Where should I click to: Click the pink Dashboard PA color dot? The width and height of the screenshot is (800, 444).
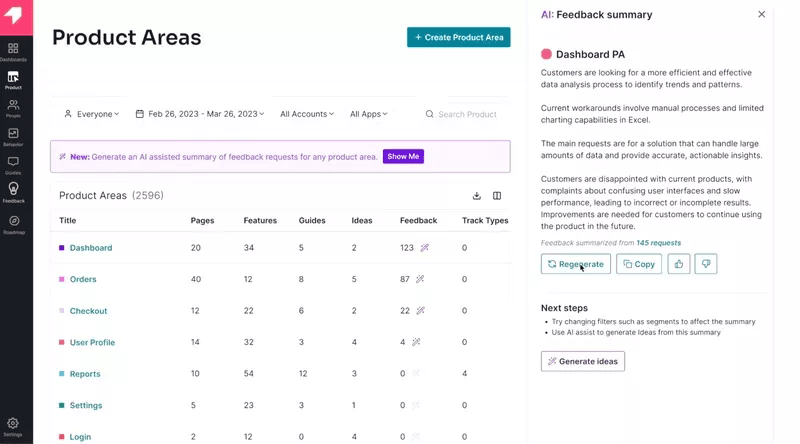[546, 54]
